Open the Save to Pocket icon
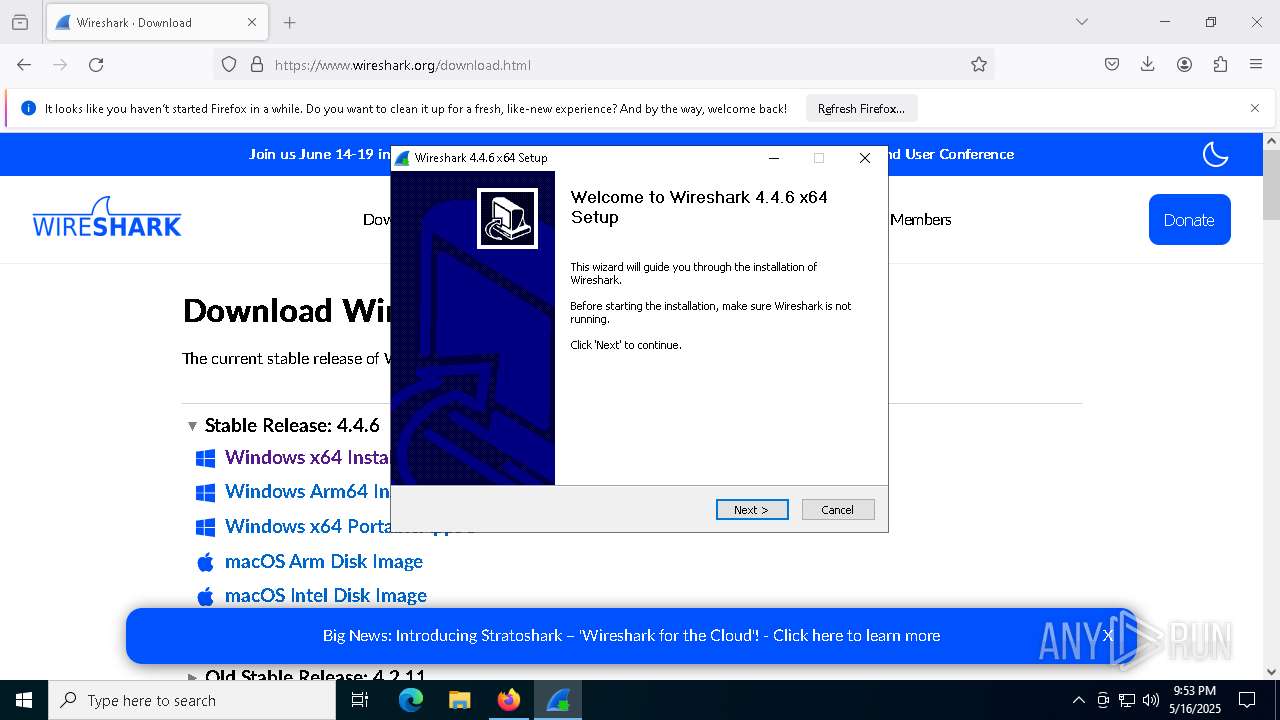This screenshot has width=1280, height=720. 1112,64
